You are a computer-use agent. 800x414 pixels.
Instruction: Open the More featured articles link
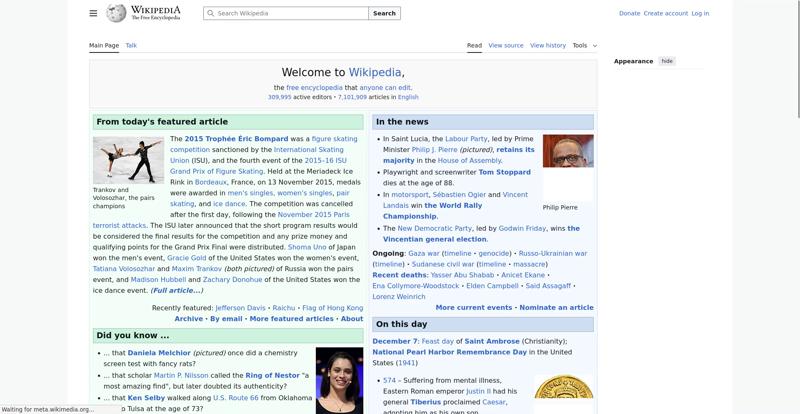coord(291,319)
